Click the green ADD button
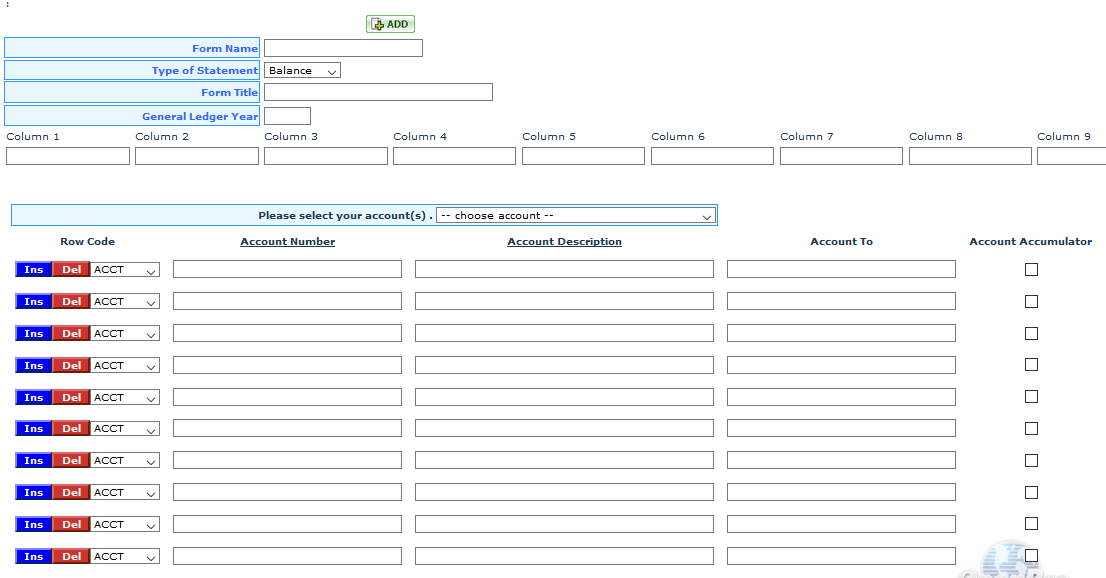 pyautogui.click(x=390, y=24)
